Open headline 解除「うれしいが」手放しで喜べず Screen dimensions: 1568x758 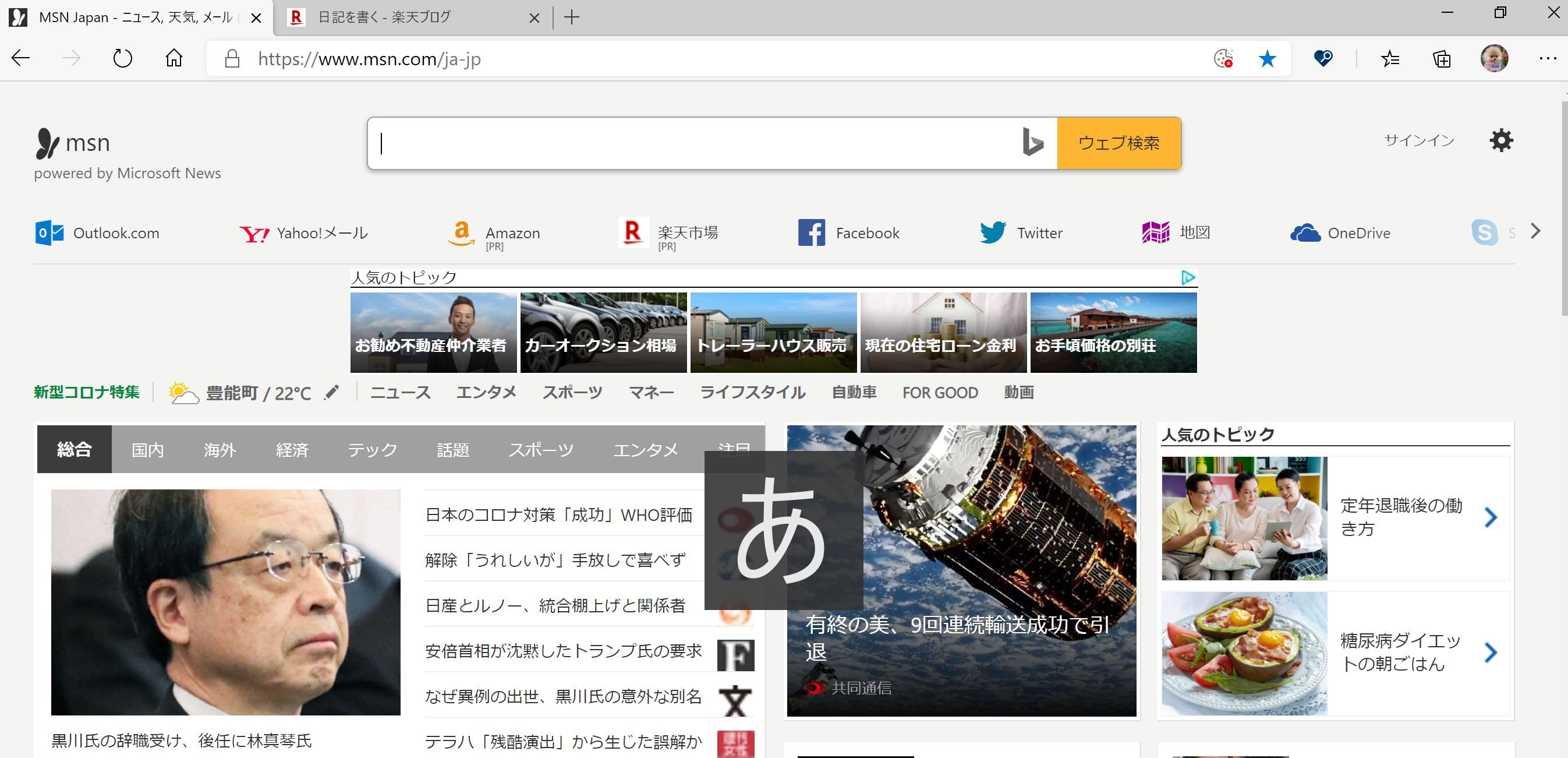click(x=555, y=560)
